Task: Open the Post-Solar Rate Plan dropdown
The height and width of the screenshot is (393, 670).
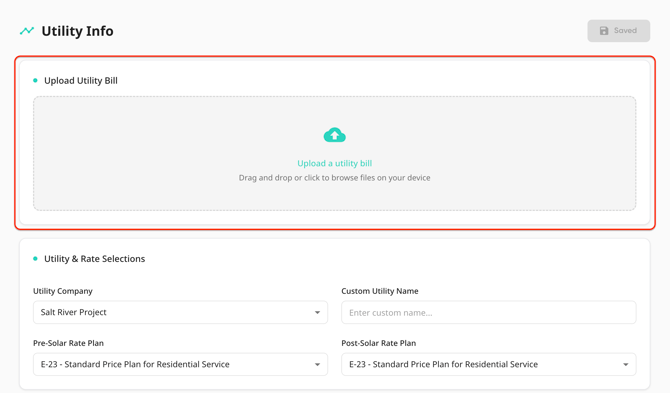Action: 489,364
